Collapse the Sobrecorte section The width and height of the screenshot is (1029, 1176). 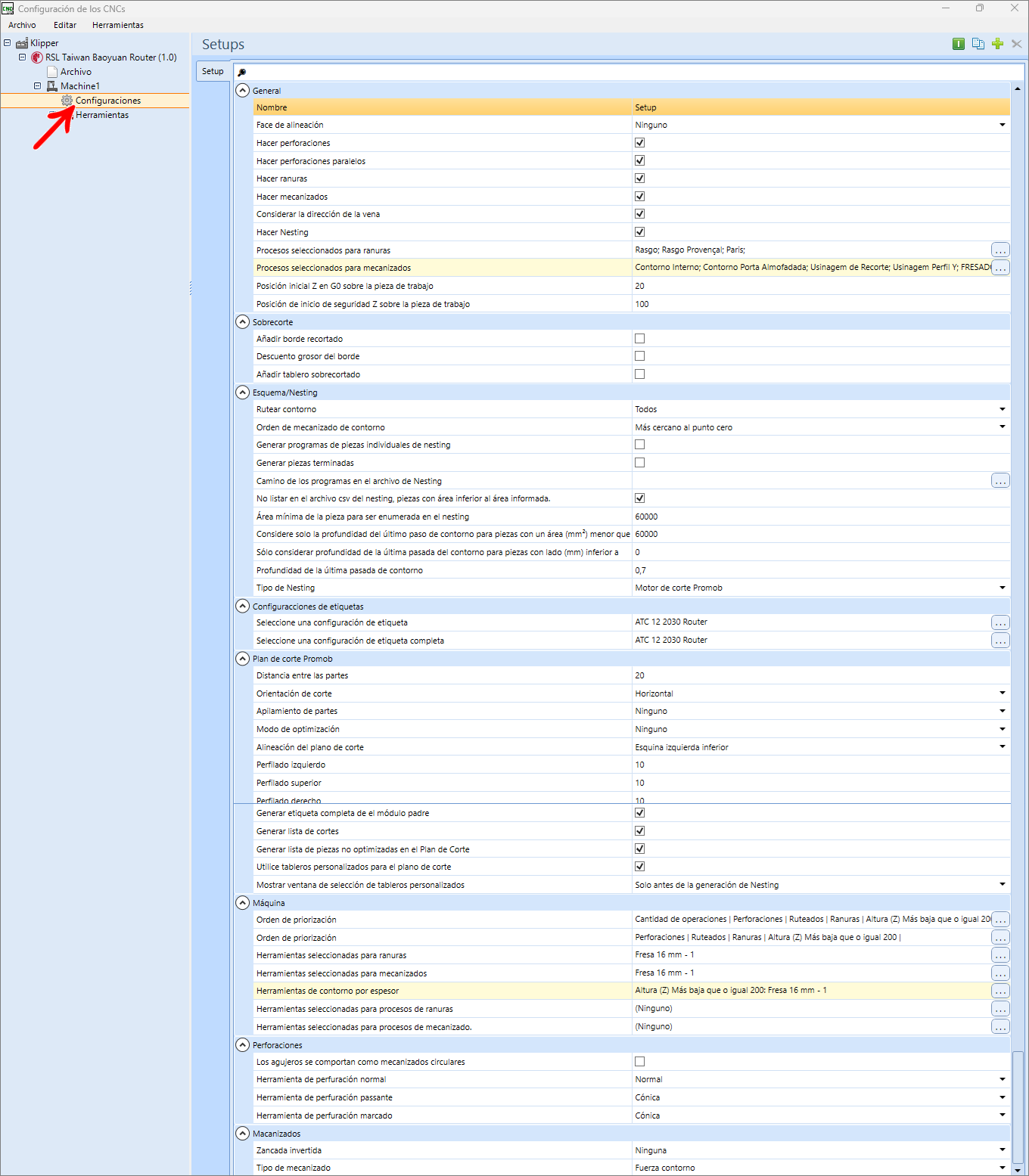point(242,322)
